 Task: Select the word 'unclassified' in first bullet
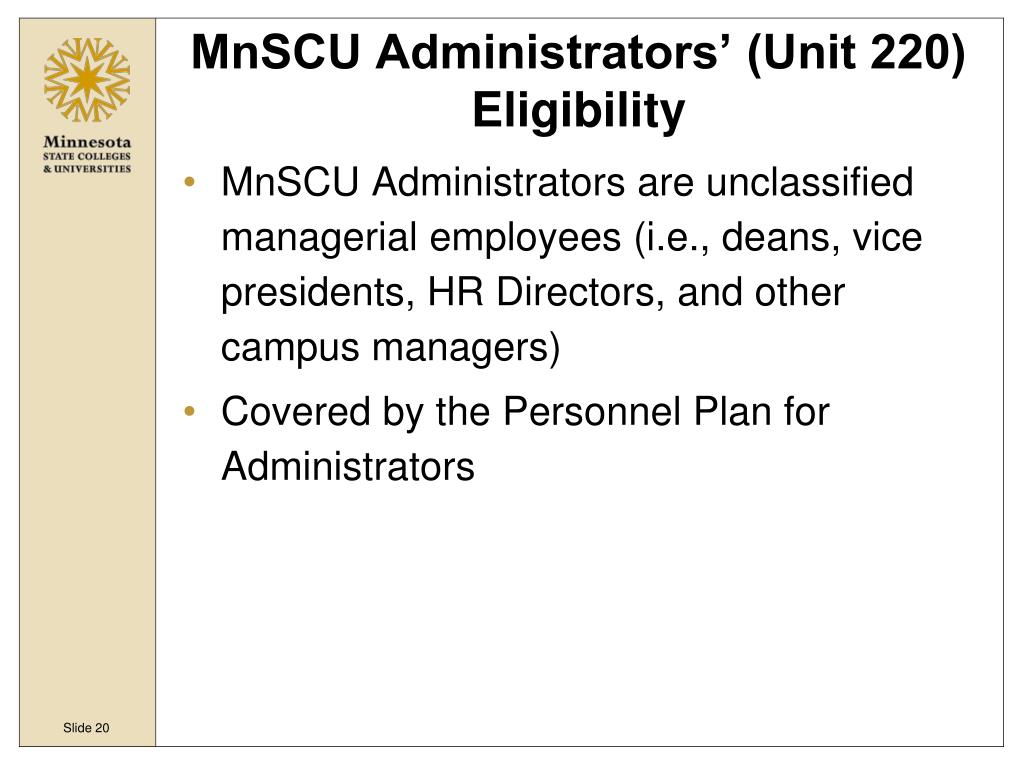point(809,182)
